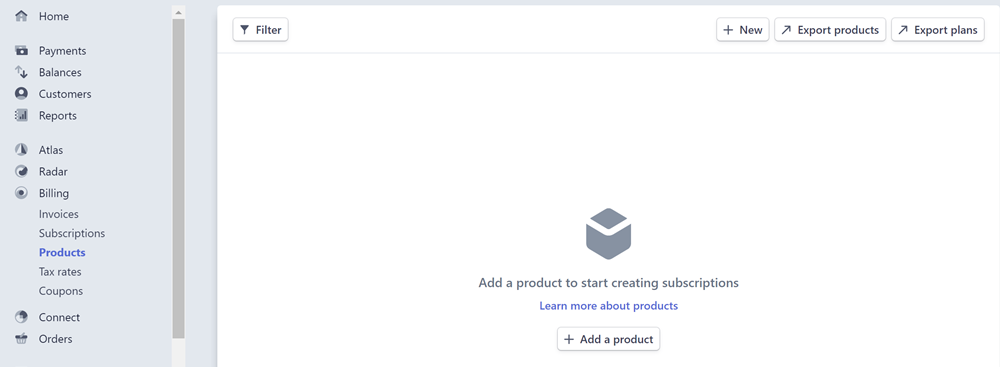Go to Invoices under Billing
1000x367 pixels.
point(59,214)
